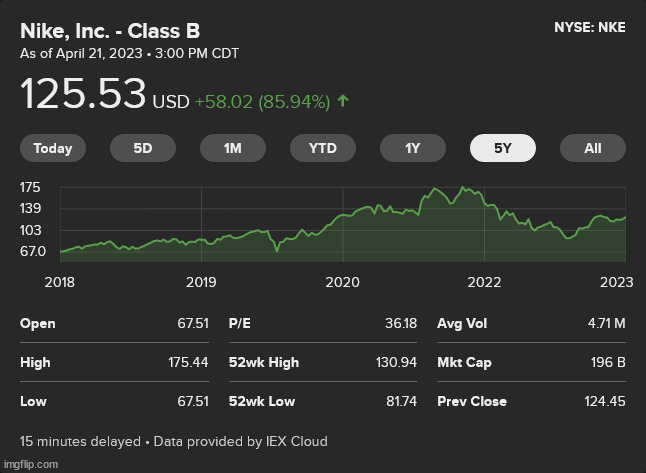Switch chart to the 5D range

[x=143, y=148]
